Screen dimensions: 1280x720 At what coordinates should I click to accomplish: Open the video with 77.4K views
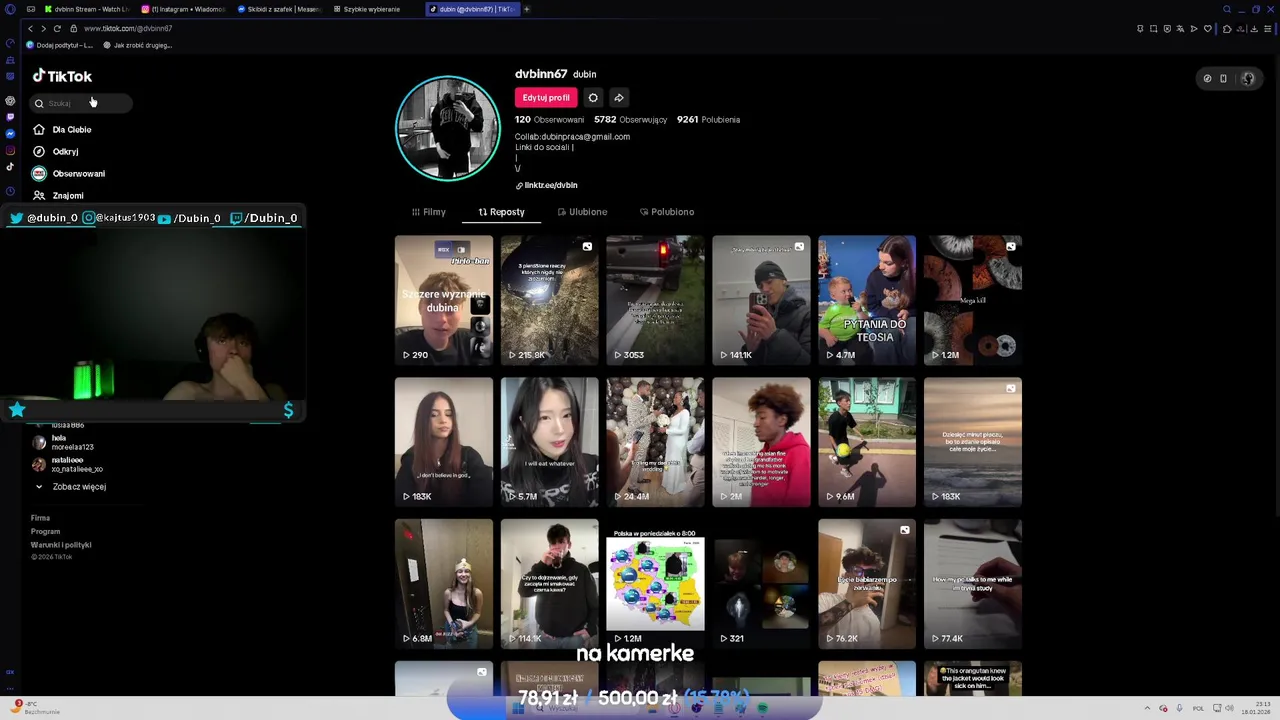[973, 584]
